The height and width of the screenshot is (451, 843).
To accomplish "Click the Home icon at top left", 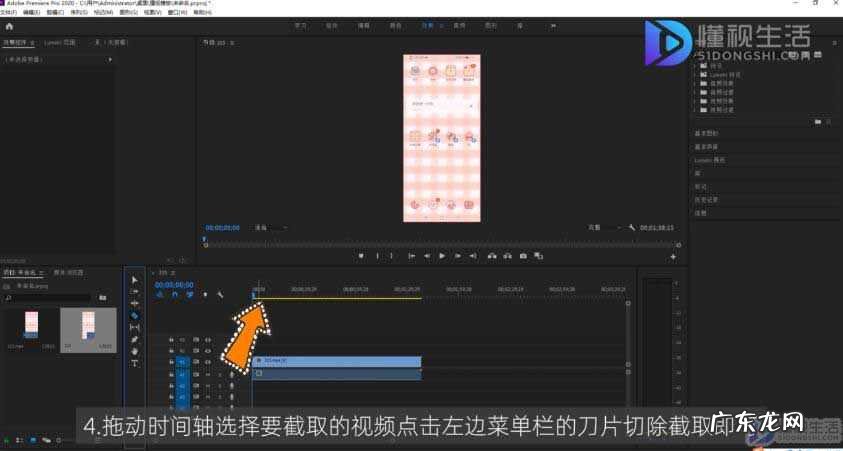I will coord(9,26).
